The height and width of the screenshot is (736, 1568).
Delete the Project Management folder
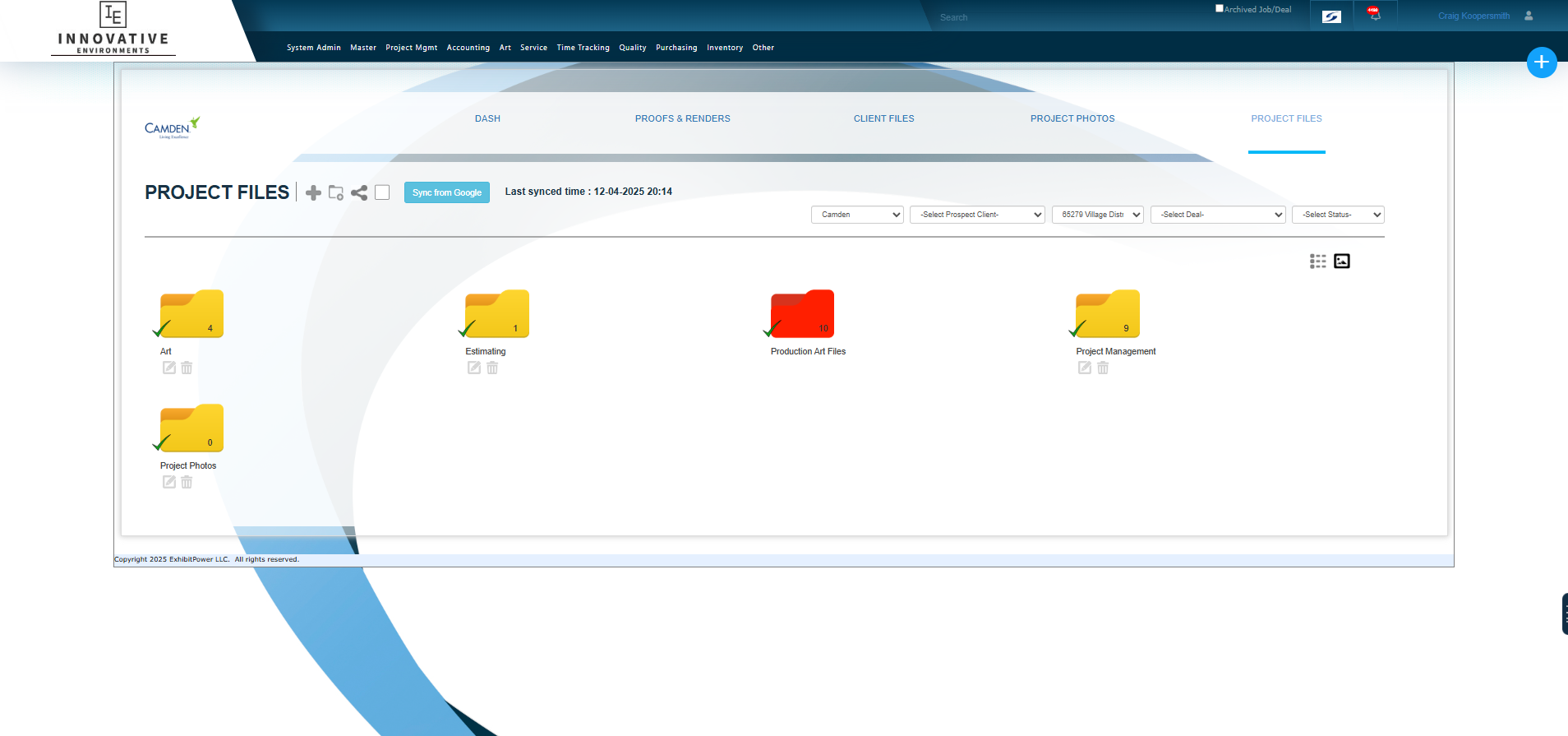[x=1103, y=368]
